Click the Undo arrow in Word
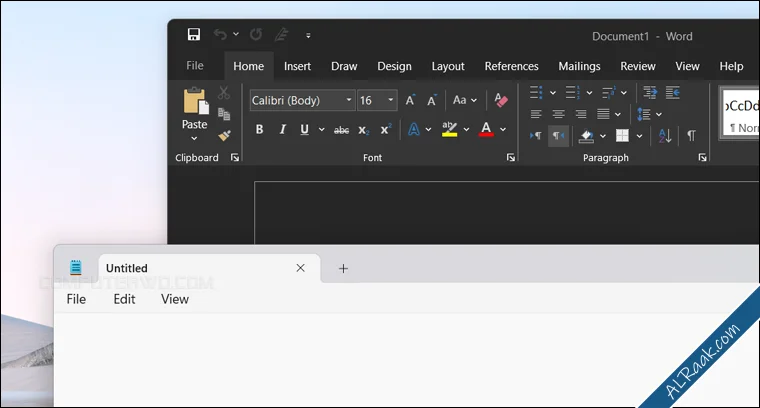Screen dimensions: 760x408 (220, 34)
